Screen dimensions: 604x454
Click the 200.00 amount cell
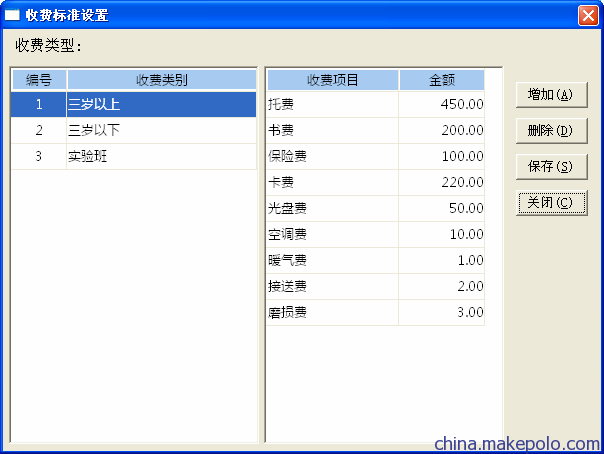click(442, 130)
